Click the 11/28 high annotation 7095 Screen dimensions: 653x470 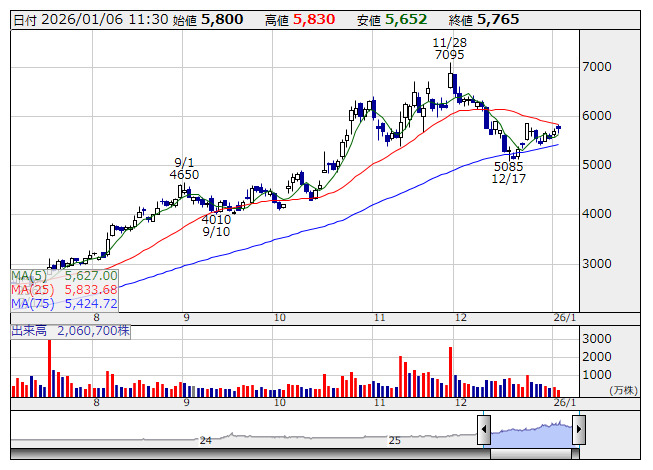pyautogui.click(x=449, y=55)
